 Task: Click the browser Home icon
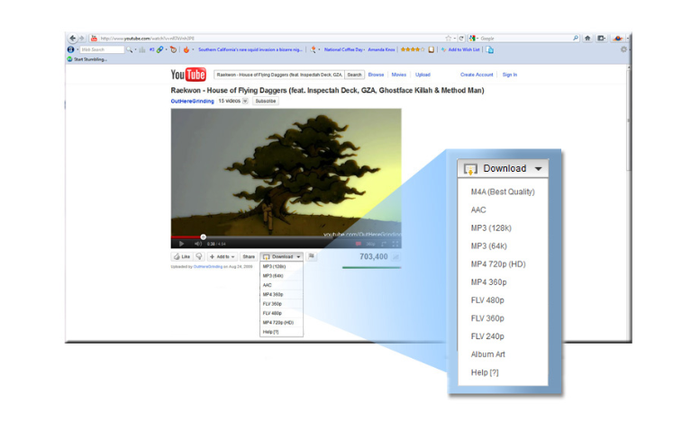point(588,38)
